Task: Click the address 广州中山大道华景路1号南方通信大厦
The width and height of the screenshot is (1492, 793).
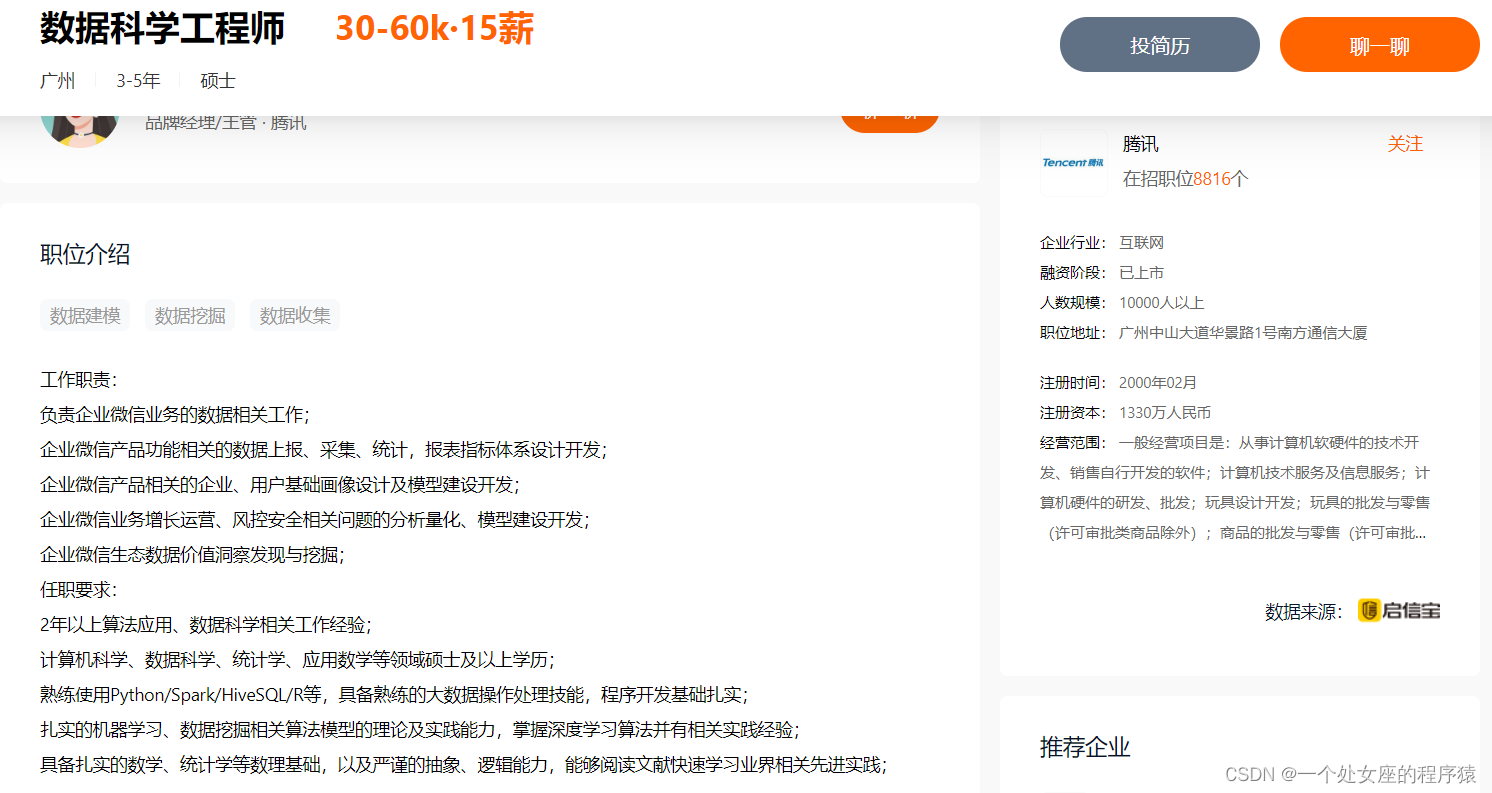Action: [1243, 333]
